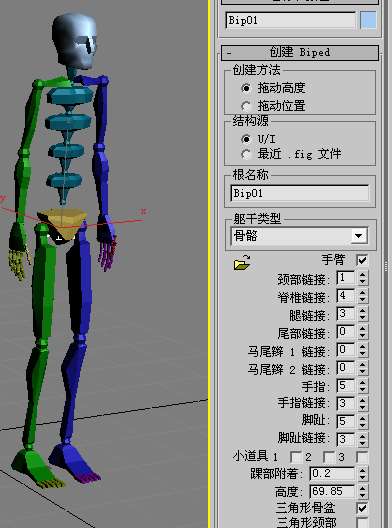Toggle the 手臂 checkbox
Viewport: 392px width, 528px height.
point(362,260)
